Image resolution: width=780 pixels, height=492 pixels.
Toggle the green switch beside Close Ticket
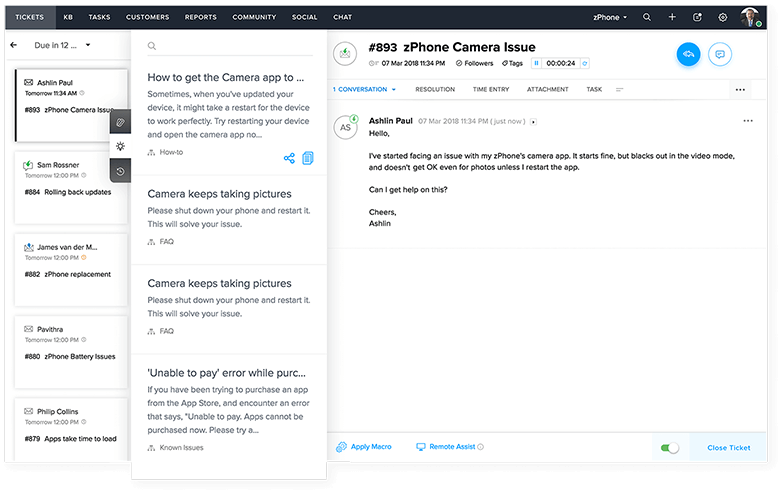coord(669,447)
